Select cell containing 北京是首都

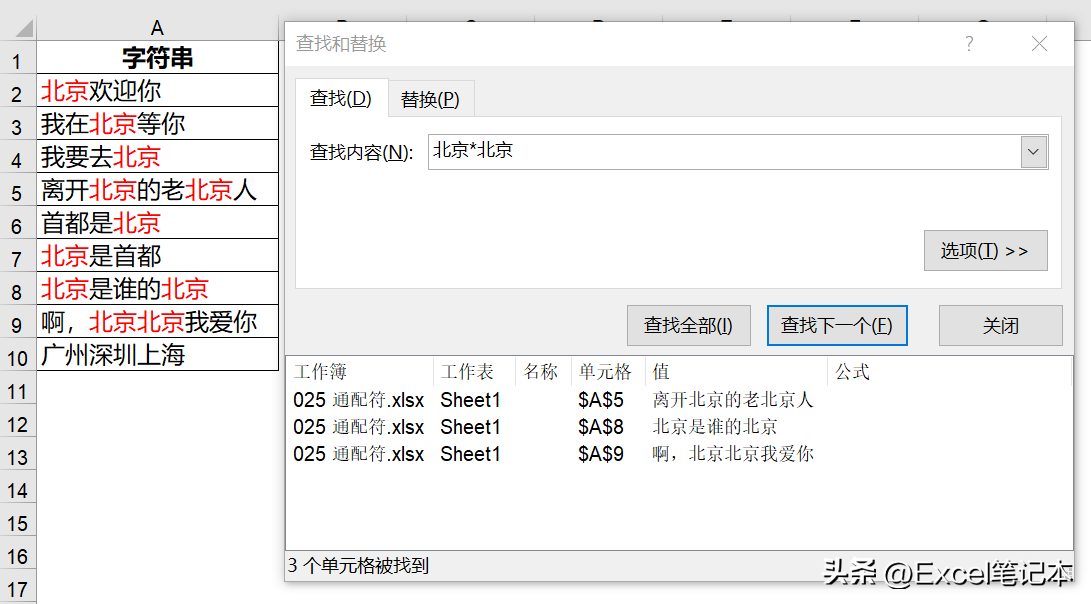pyautogui.click(x=157, y=255)
